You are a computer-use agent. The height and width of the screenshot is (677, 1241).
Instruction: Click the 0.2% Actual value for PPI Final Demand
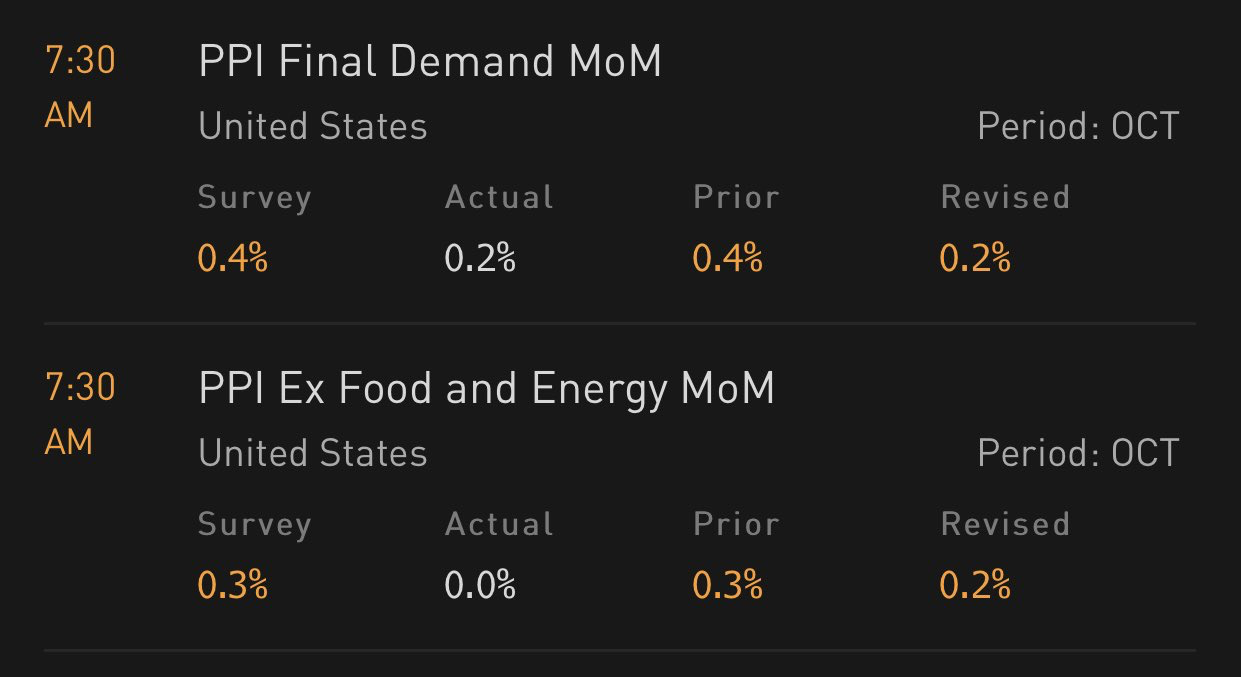pos(480,259)
